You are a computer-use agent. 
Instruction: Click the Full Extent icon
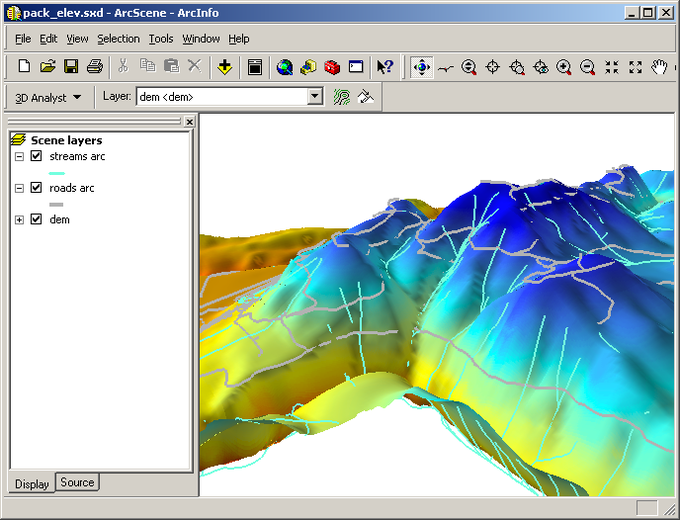click(635, 67)
